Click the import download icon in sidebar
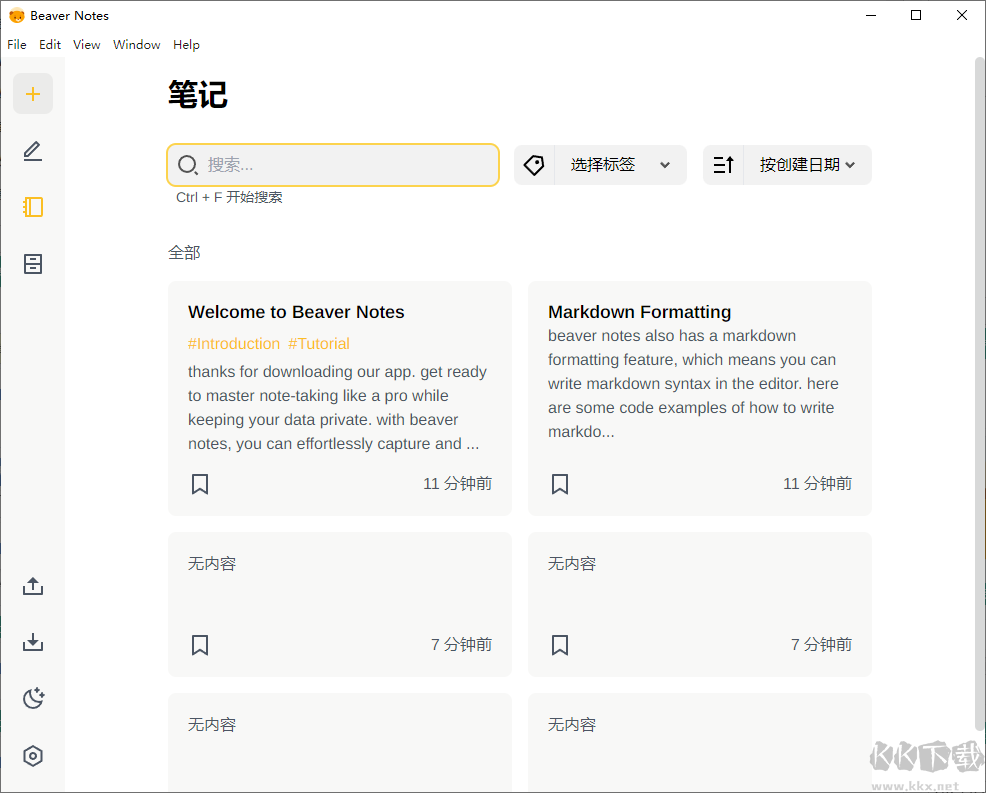The width and height of the screenshot is (986, 793). pyautogui.click(x=33, y=642)
